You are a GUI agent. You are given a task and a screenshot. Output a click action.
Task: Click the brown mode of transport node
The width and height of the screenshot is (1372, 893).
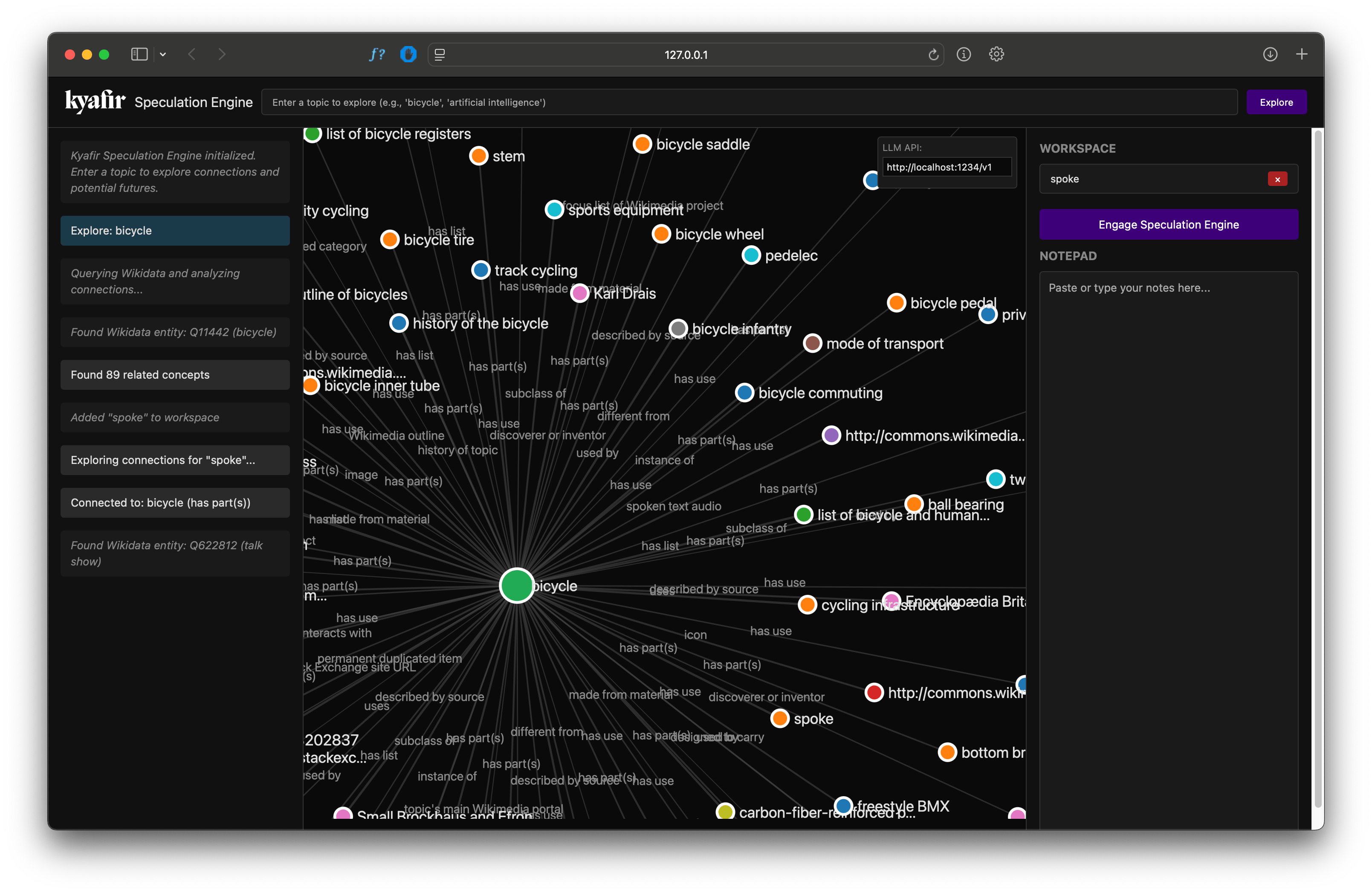812,343
